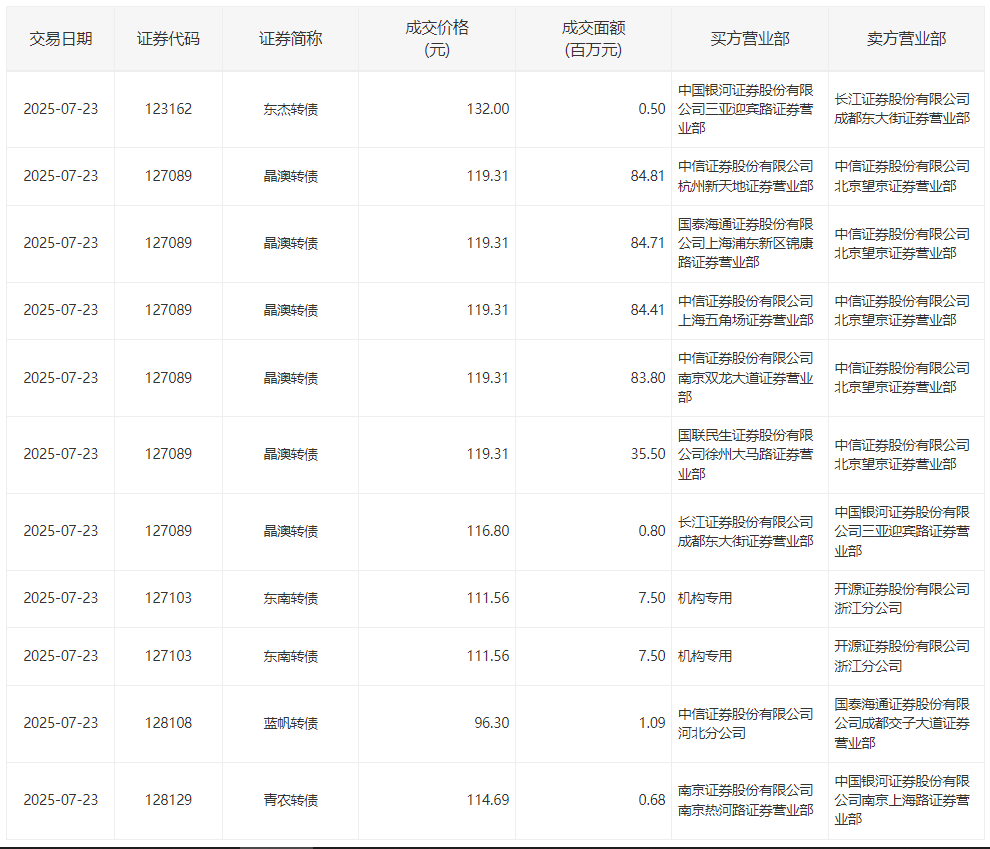Click the amount value 84.41
This screenshot has width=990, height=849.
[648, 310]
